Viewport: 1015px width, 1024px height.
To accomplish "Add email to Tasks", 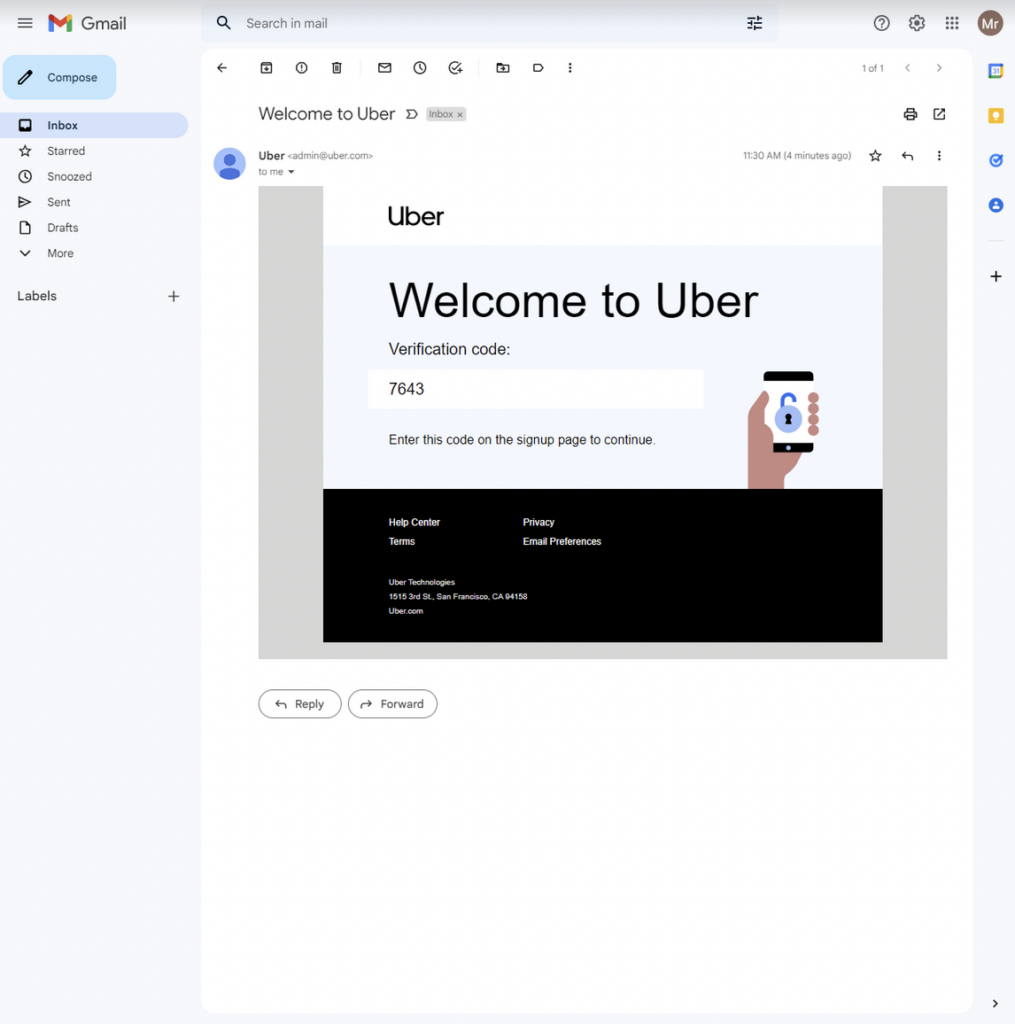I will click(455, 68).
